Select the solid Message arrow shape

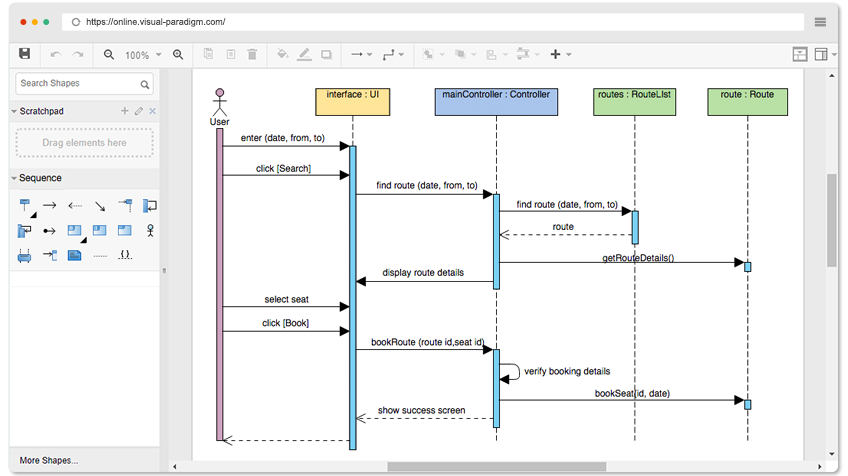pos(50,206)
